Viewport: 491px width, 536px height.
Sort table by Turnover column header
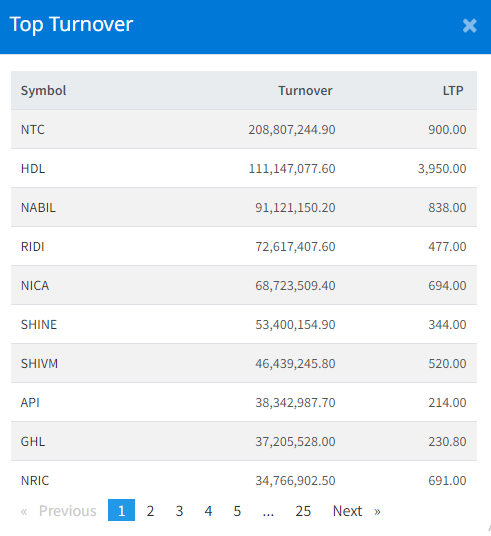(305, 91)
